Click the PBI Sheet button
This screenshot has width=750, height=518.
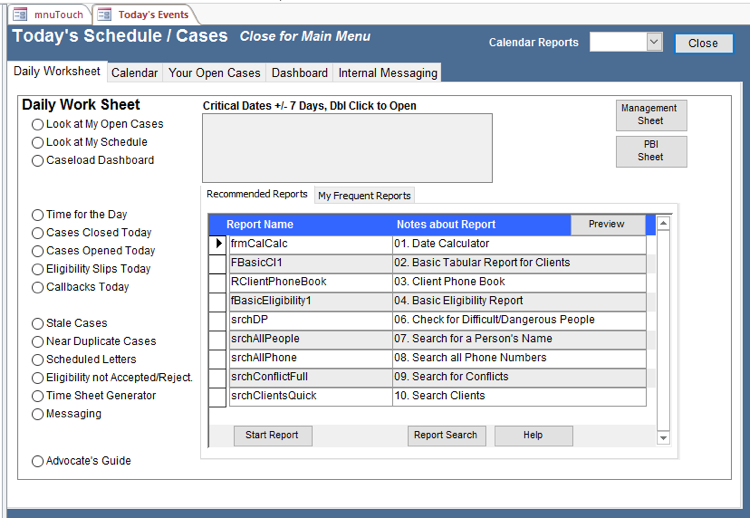pyautogui.click(x=650, y=151)
